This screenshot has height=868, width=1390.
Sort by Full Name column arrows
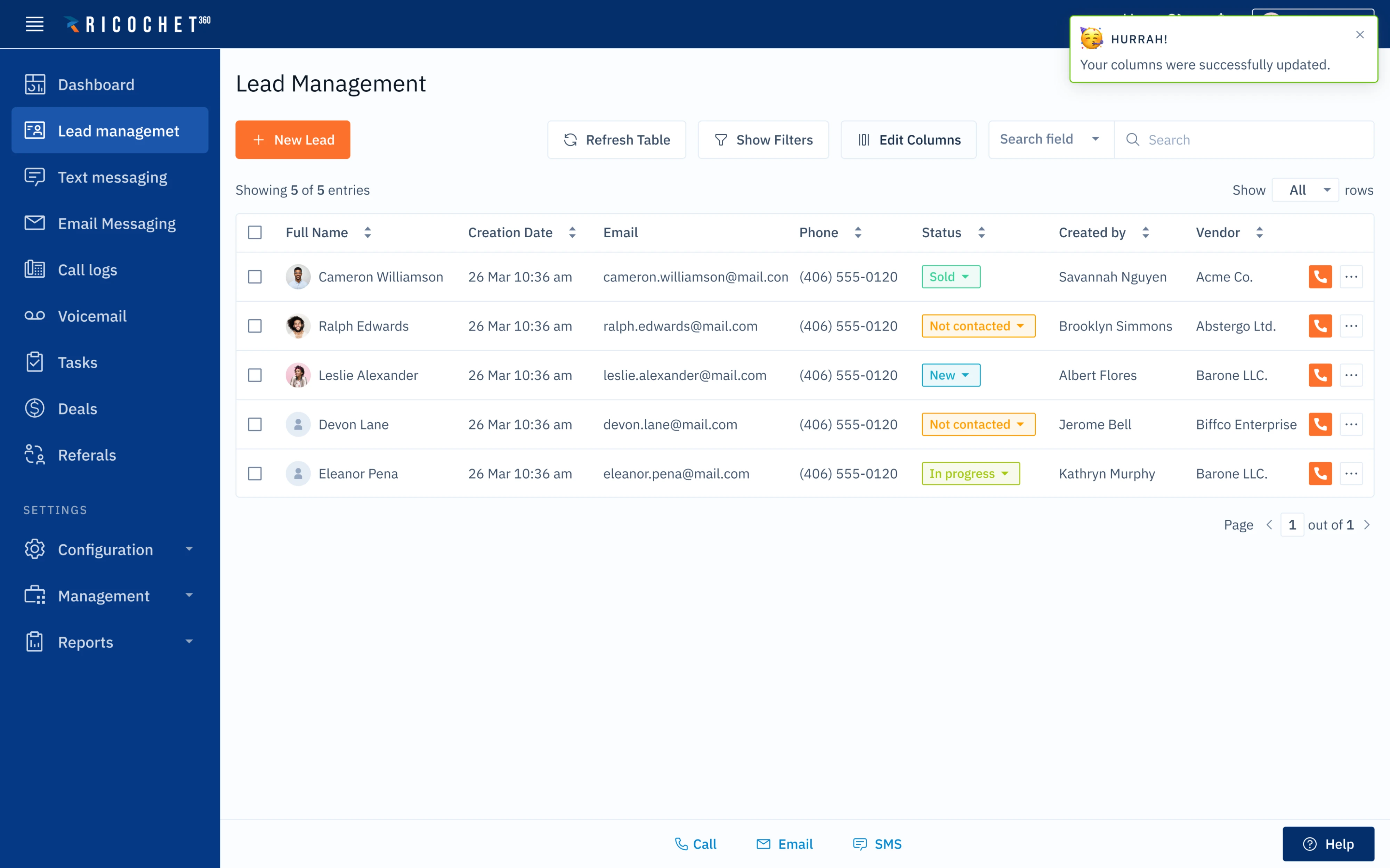click(x=367, y=232)
